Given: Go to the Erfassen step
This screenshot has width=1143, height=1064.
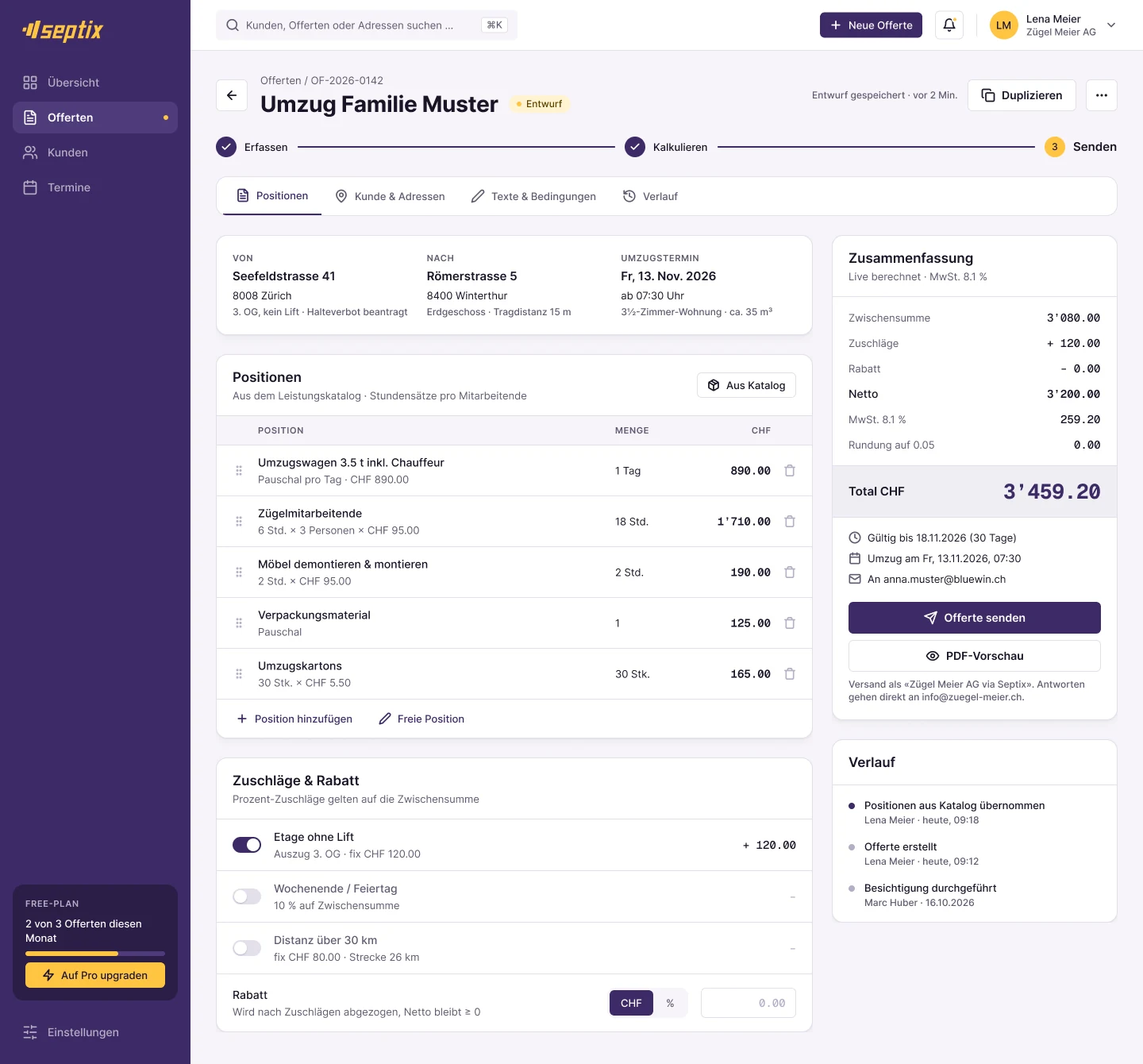Looking at the screenshot, I should 252,147.
